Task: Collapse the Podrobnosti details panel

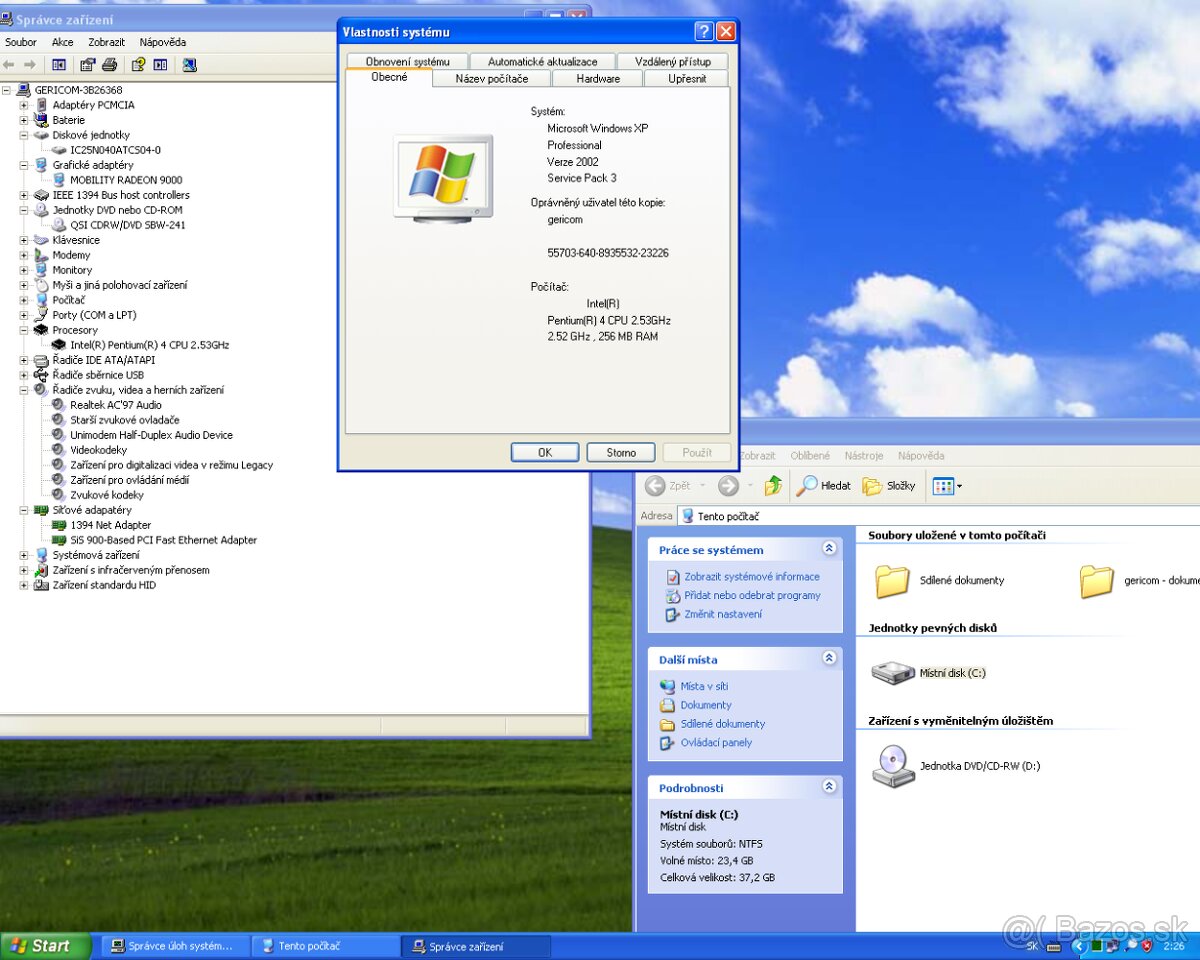Action: click(829, 787)
